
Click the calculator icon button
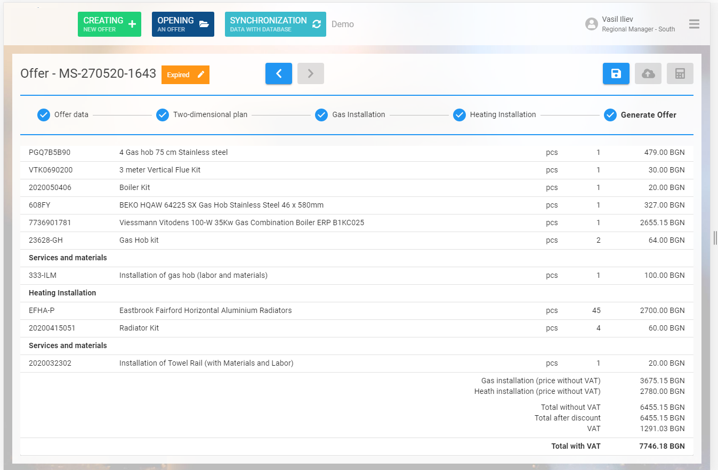pyautogui.click(x=680, y=73)
